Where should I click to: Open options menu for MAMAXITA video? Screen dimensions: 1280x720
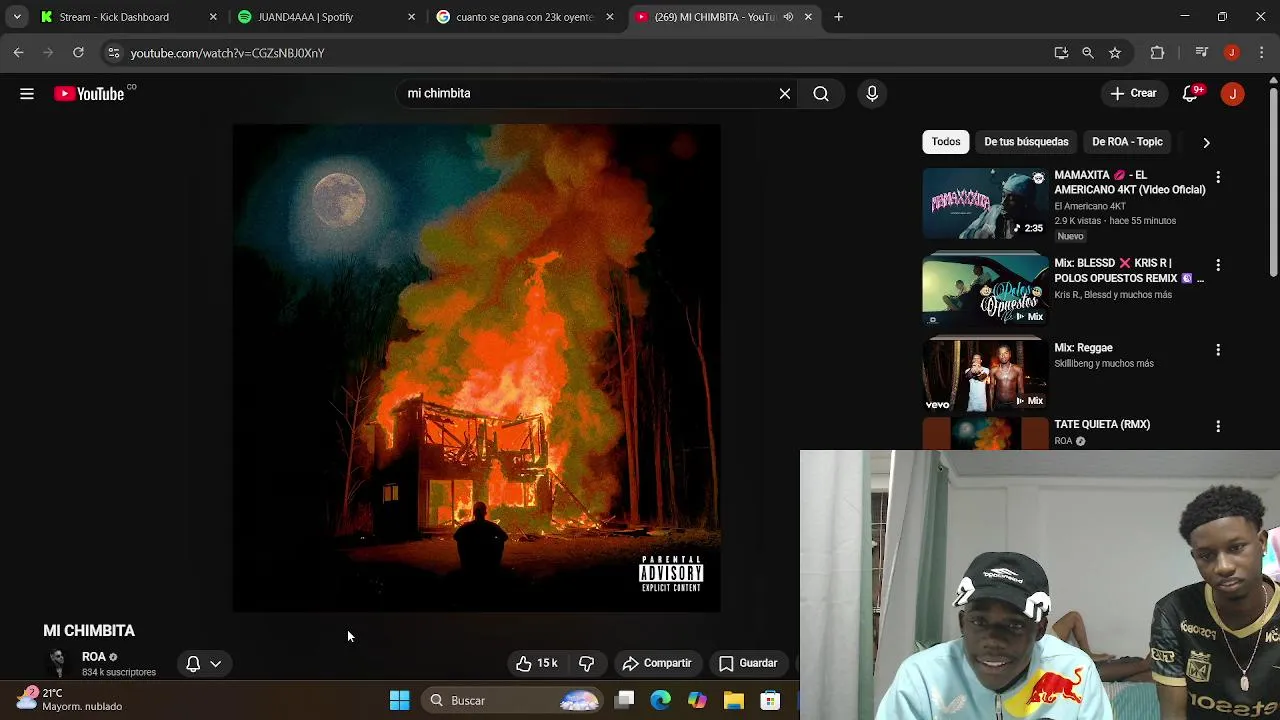1218,177
